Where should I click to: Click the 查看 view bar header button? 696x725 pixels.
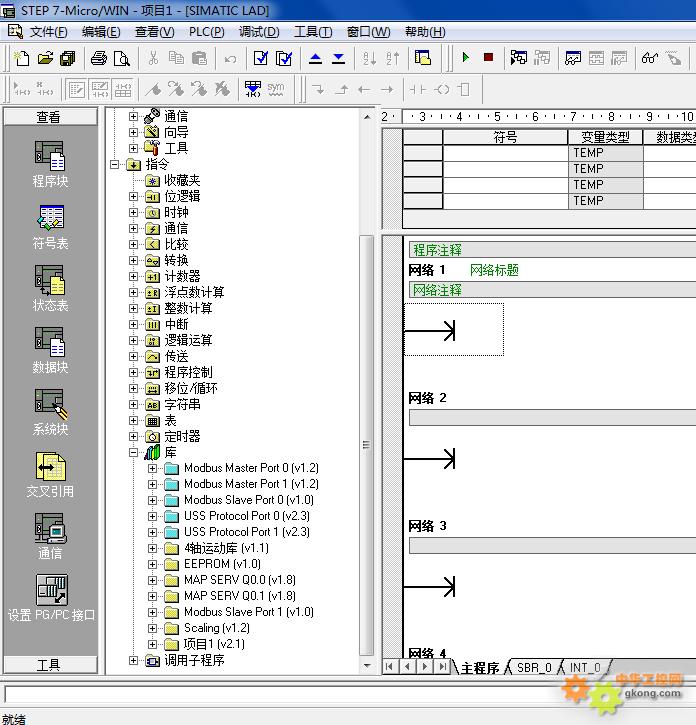tap(50, 117)
